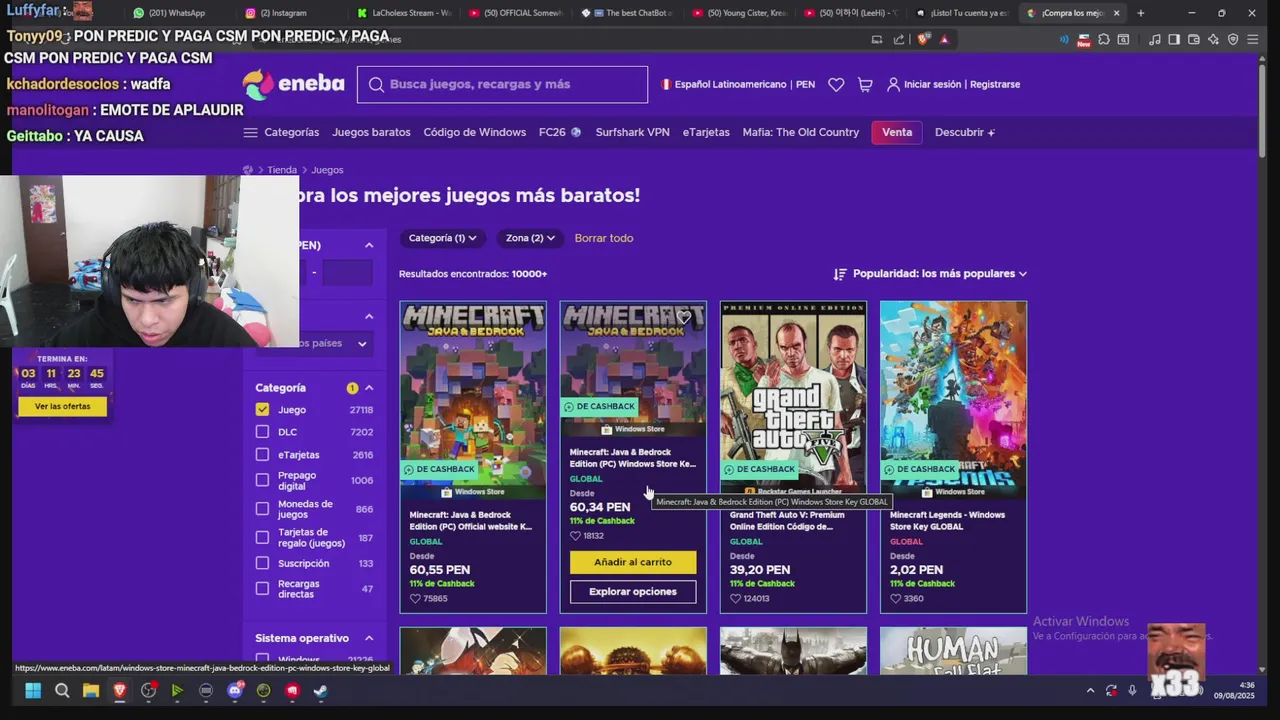Image resolution: width=1280 pixels, height=720 pixels.
Task: Click Tienda breadcrumb link
Action: 282,170
